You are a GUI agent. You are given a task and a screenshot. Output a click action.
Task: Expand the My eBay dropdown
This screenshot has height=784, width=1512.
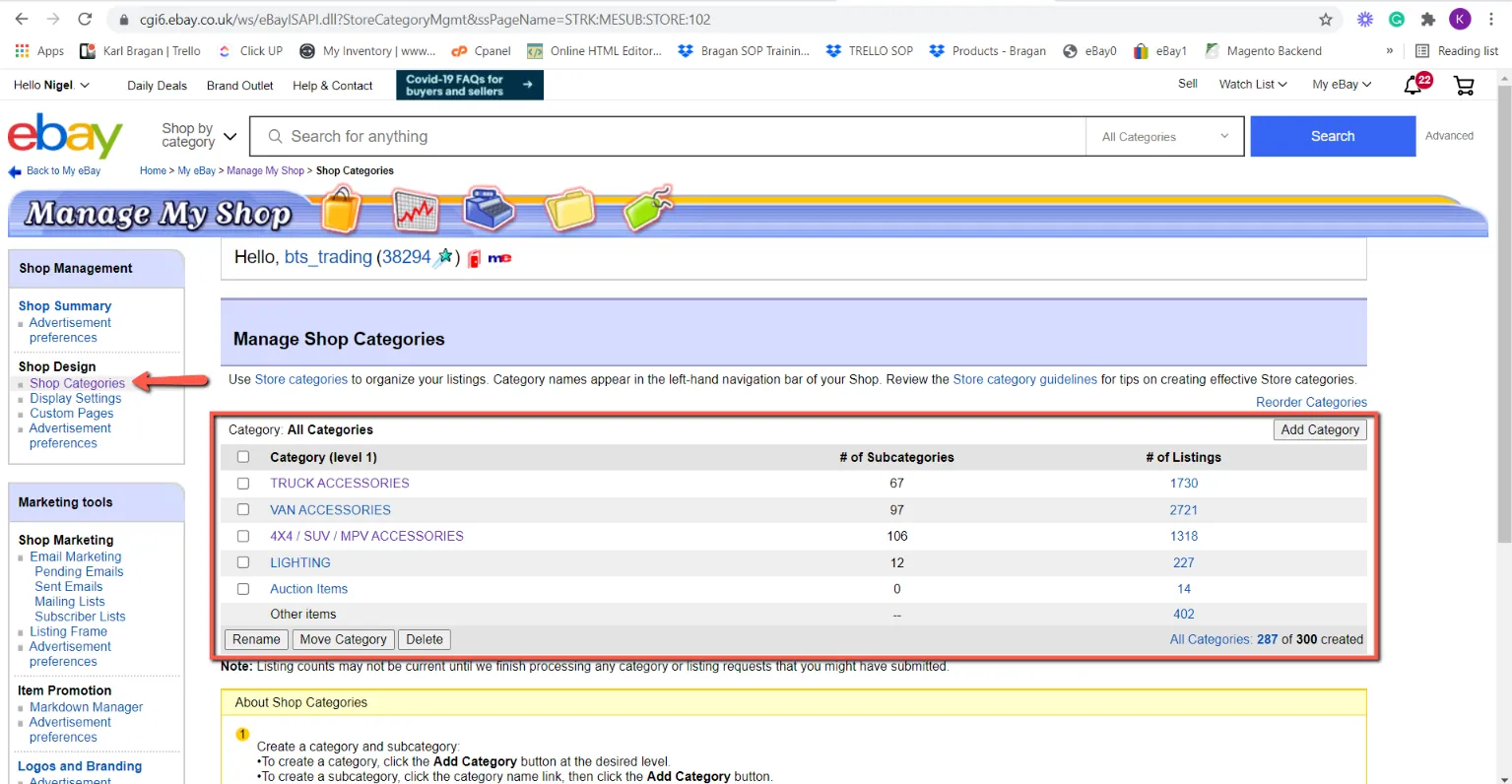tap(1342, 85)
